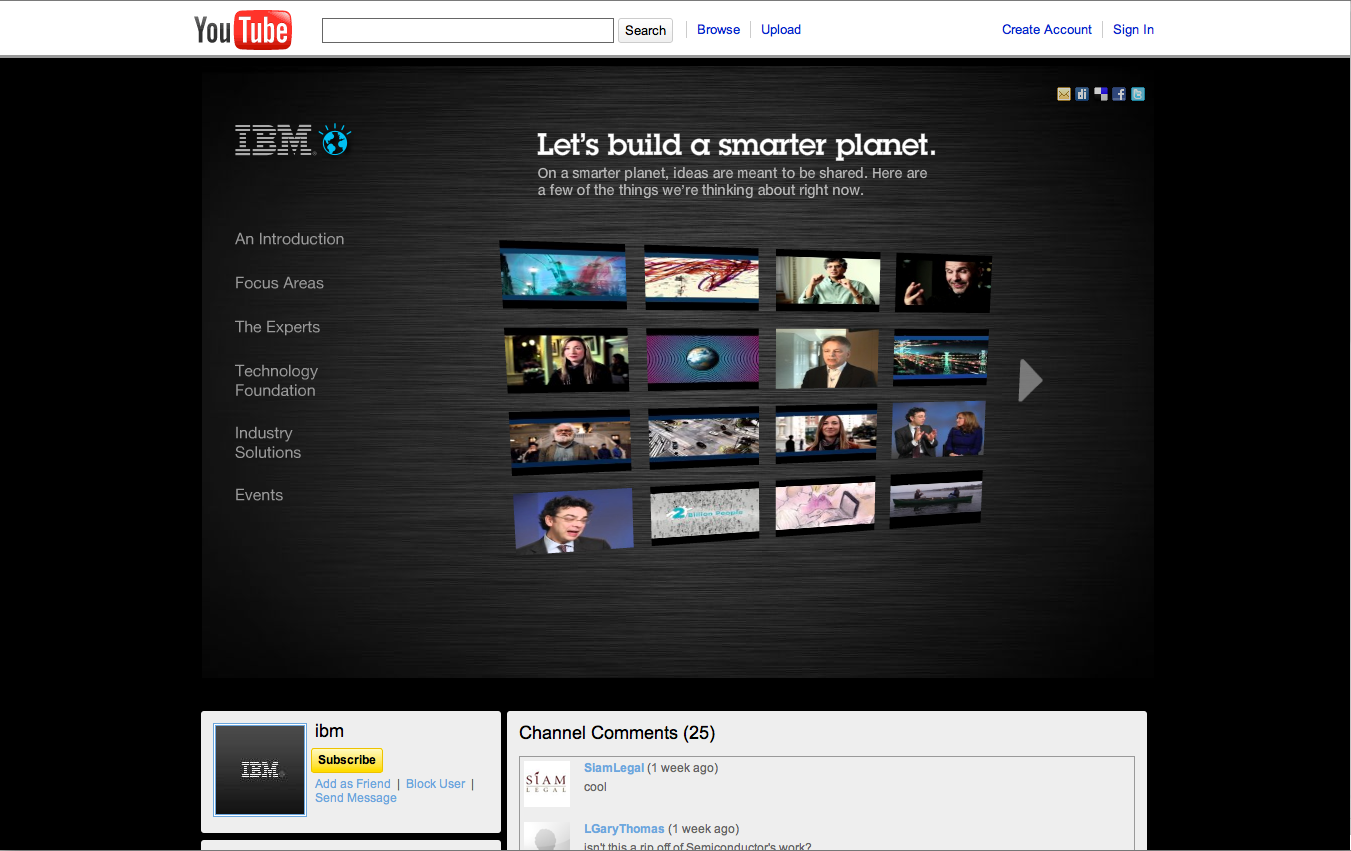
Task: Click the comment text 'cool'
Action: pos(595,787)
